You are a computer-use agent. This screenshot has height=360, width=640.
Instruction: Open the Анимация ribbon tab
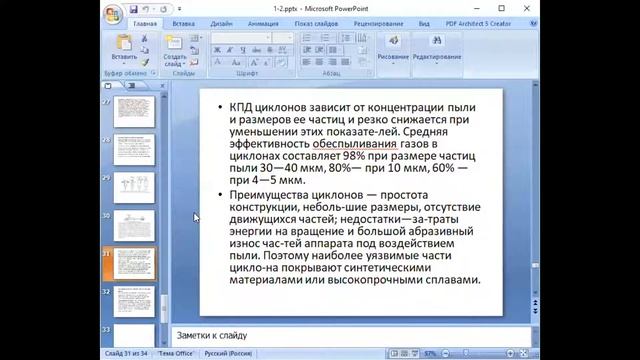263,24
